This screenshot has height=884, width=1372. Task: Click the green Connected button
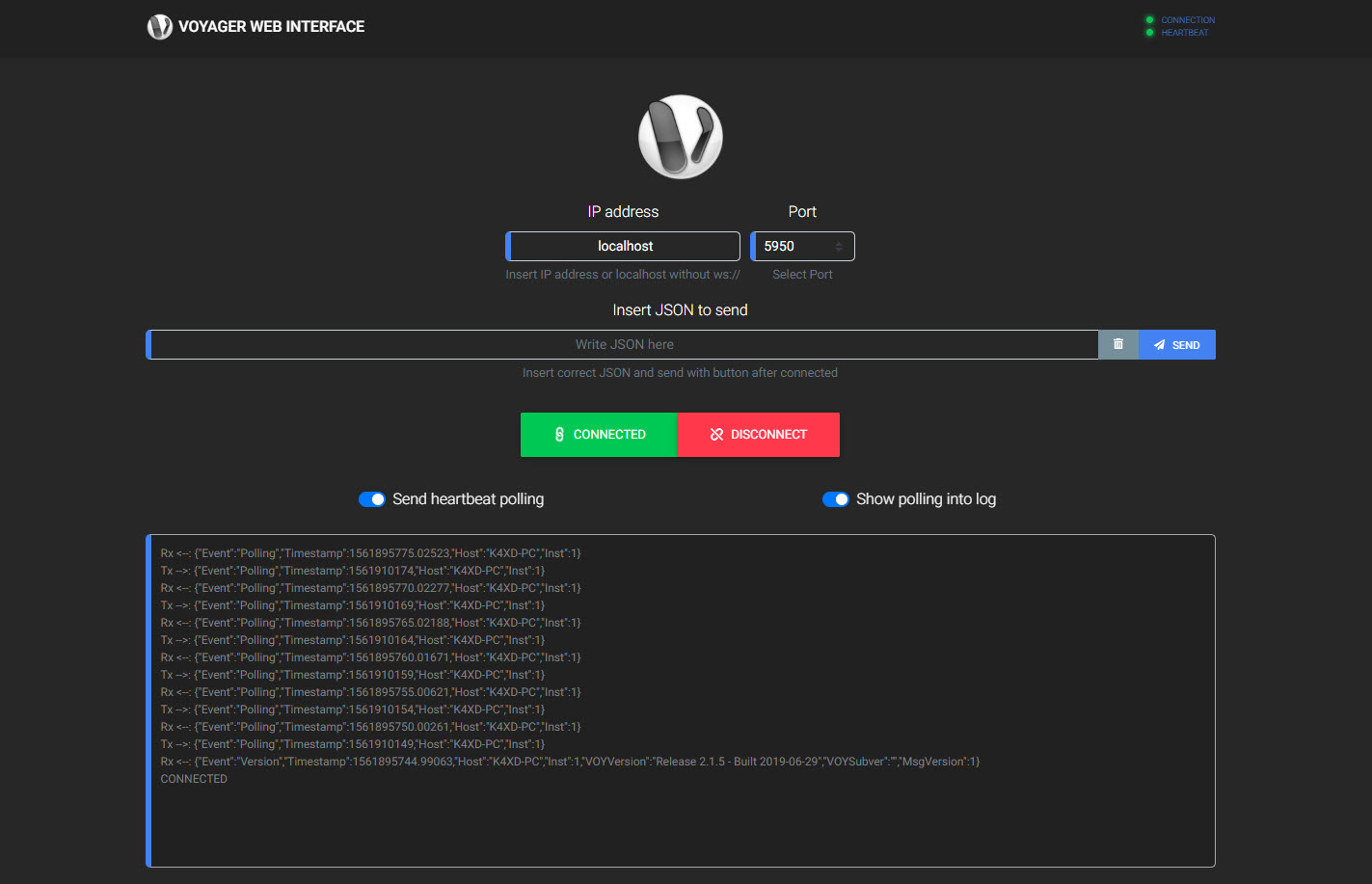[x=600, y=435]
